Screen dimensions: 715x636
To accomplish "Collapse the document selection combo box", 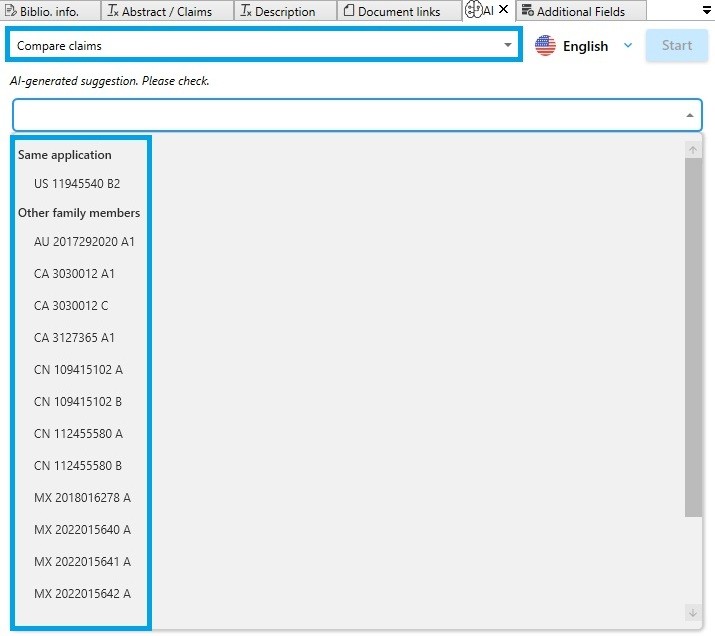I will tap(689, 116).
